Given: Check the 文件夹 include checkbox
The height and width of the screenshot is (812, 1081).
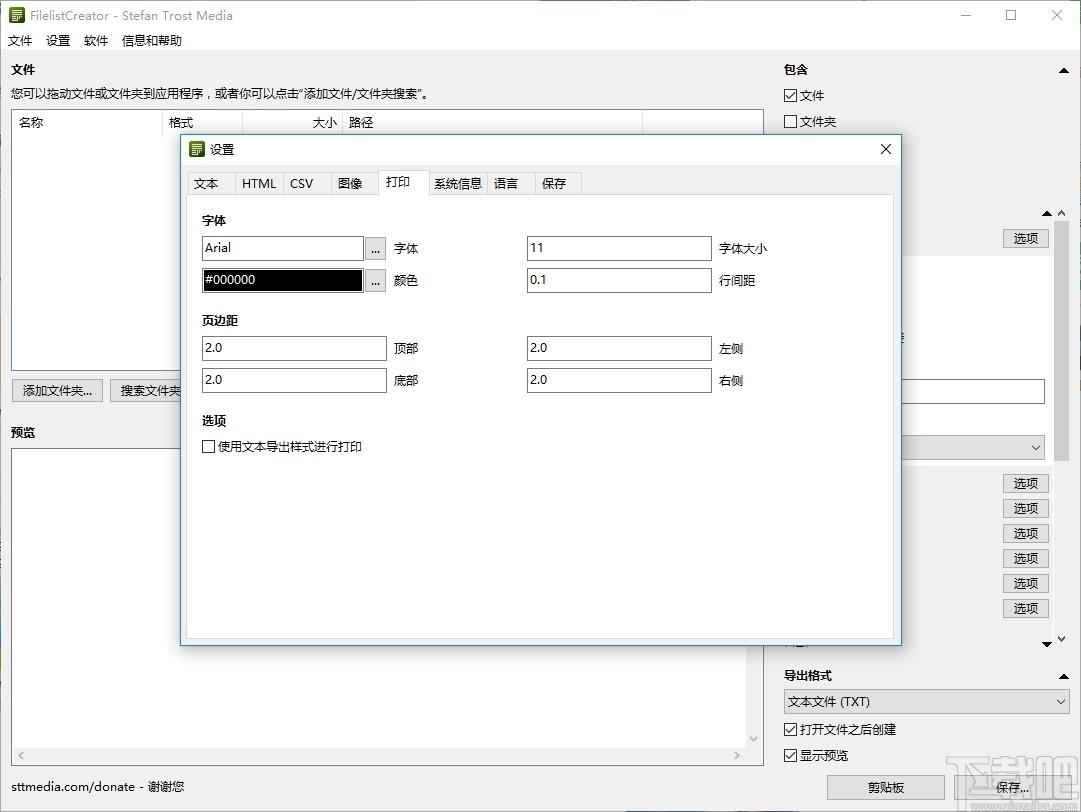Looking at the screenshot, I should 791,121.
